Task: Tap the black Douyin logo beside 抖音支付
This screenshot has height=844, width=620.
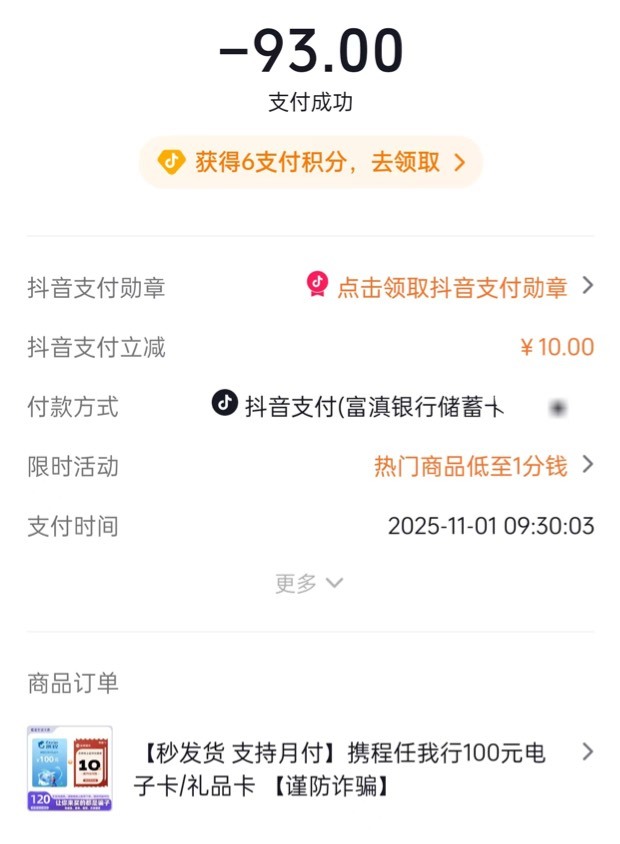Action: pos(225,404)
